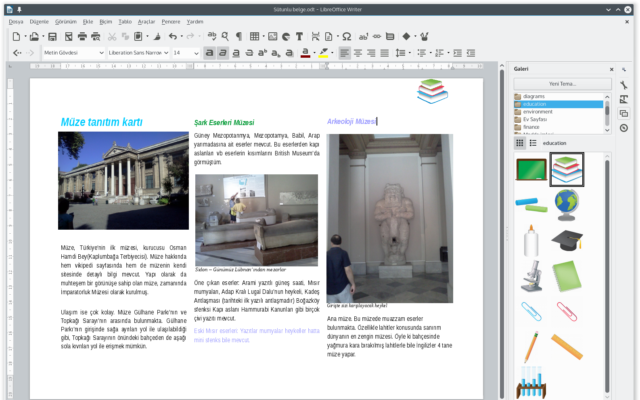This screenshot has height=400, width=640.
Task: Open the font size 14 dropdown
Action: tap(196, 52)
